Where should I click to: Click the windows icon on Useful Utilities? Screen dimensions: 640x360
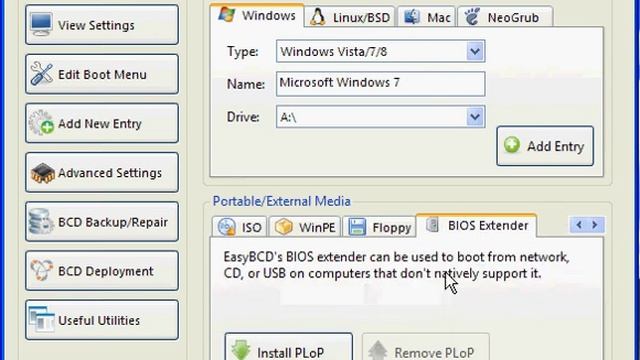click(42, 319)
